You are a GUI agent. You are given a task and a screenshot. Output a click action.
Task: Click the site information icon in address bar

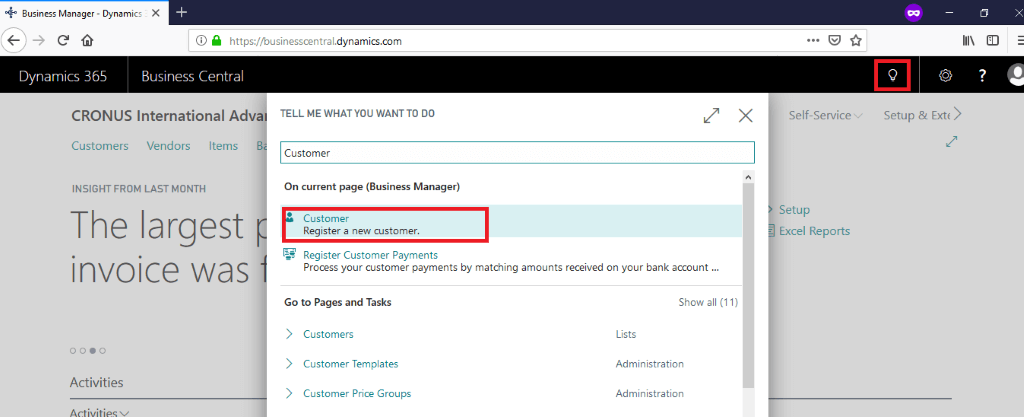coord(201,40)
